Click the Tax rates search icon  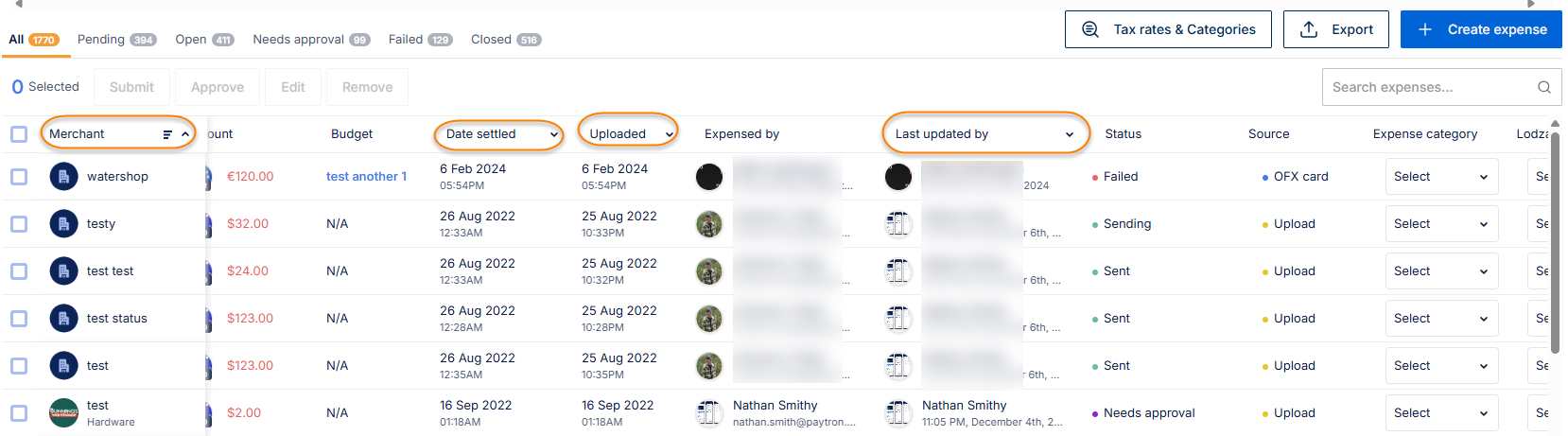tap(1090, 29)
